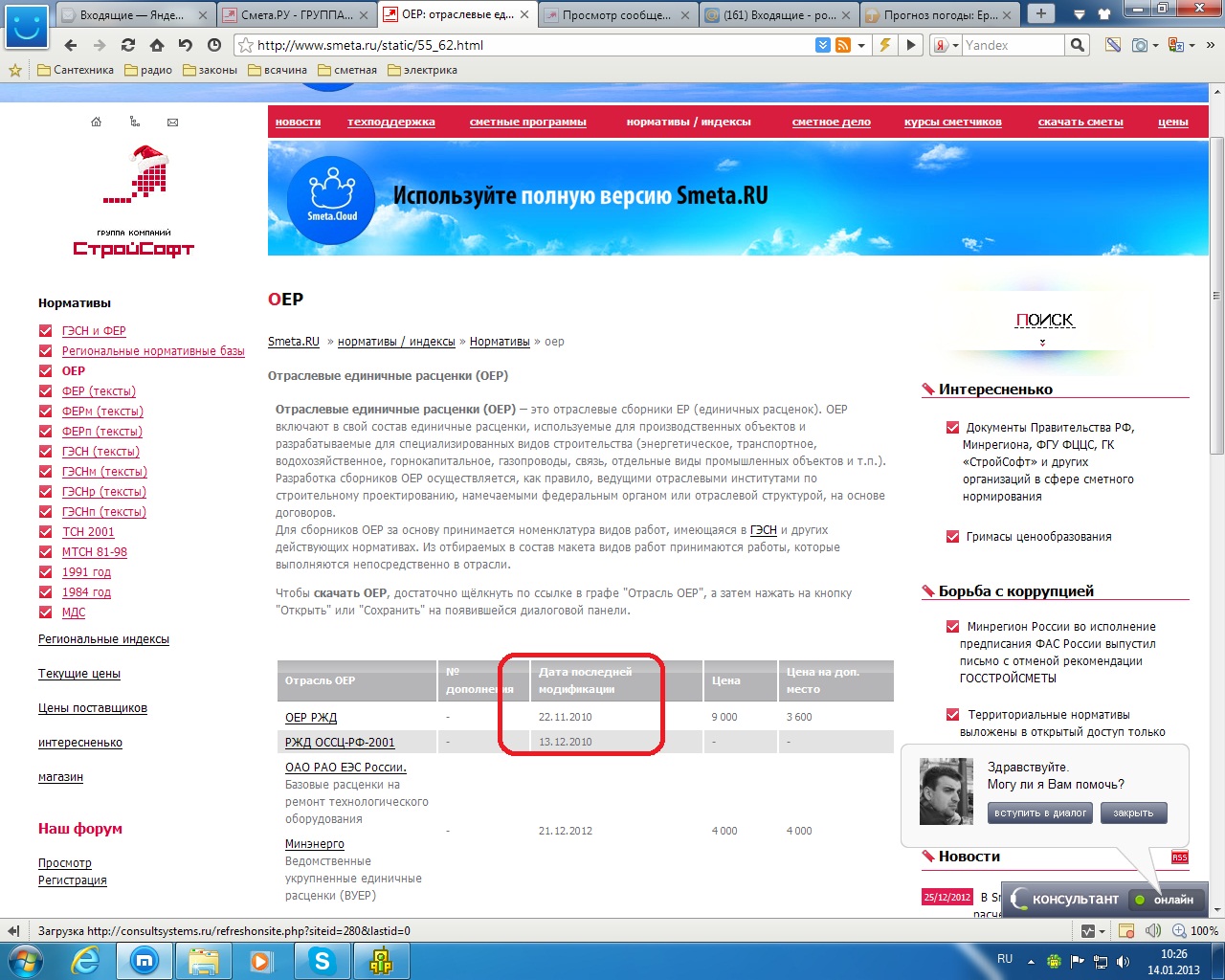Click the orange RSS feed icon in address bar
The image size is (1225, 980).
(x=843, y=45)
